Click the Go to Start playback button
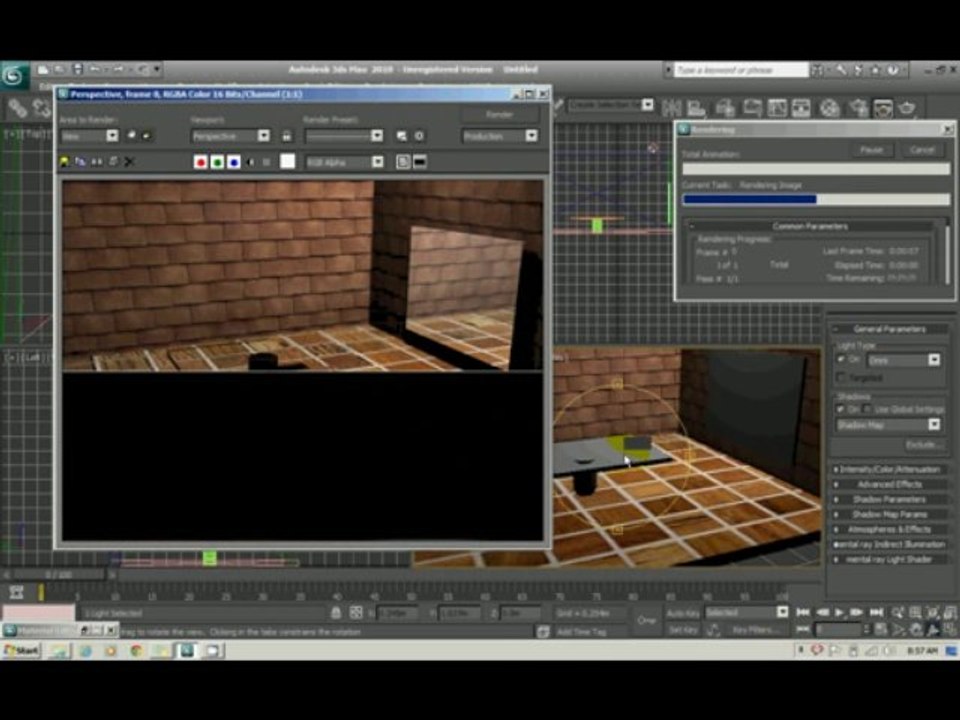960x720 pixels. [x=803, y=612]
